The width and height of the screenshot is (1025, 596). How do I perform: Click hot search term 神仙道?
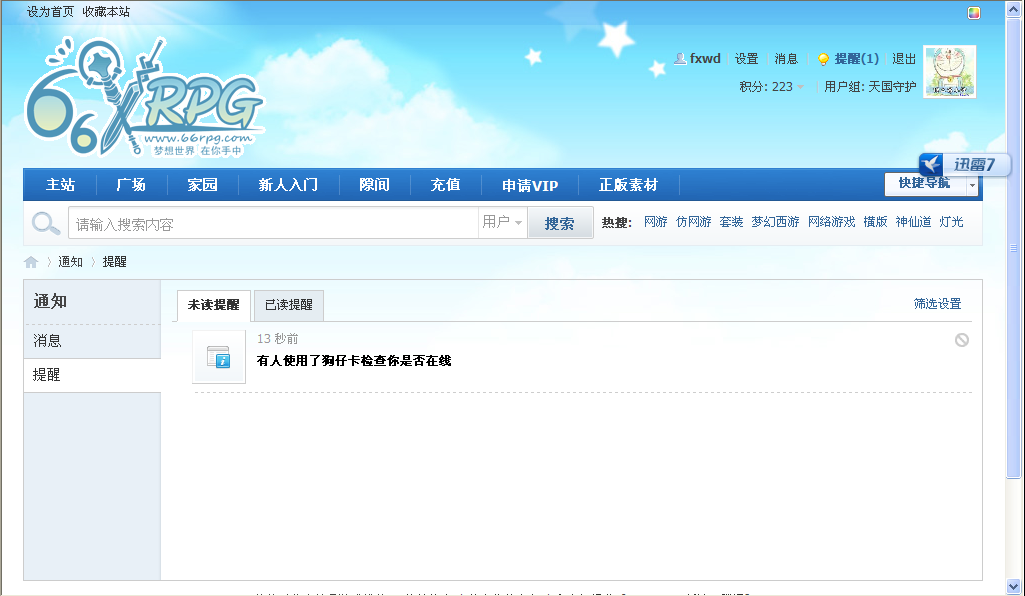[913, 222]
